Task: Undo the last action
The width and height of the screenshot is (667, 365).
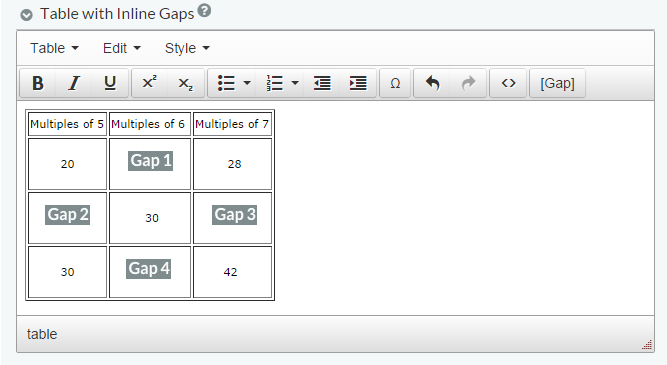Action: [x=432, y=83]
